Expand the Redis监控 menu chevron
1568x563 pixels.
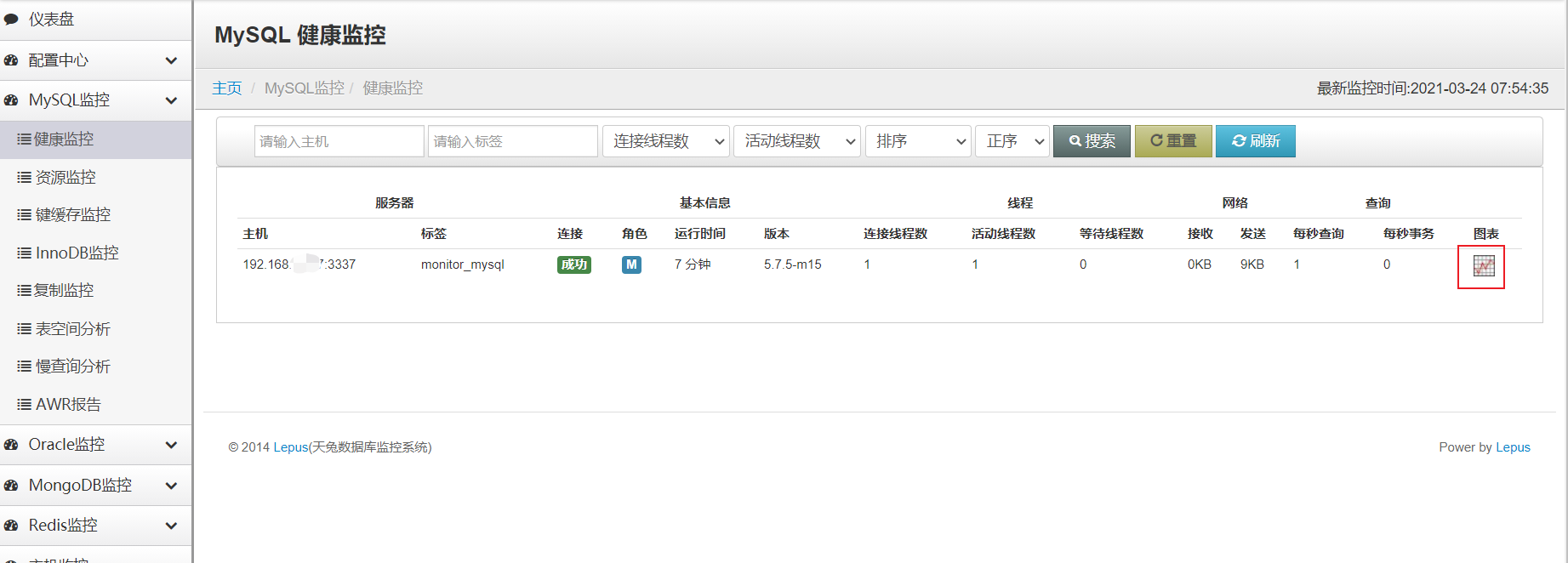tap(171, 526)
